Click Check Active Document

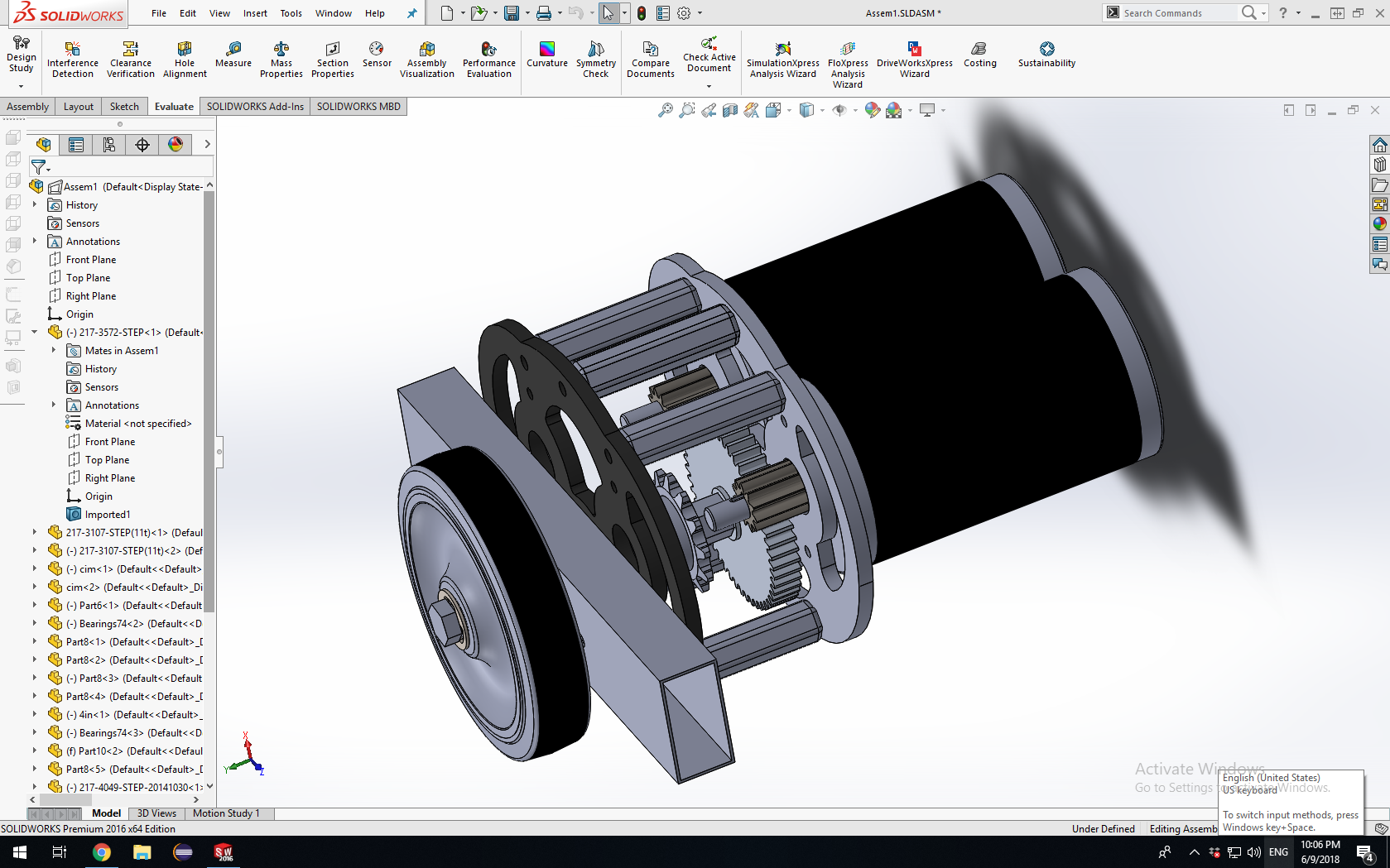(x=709, y=55)
